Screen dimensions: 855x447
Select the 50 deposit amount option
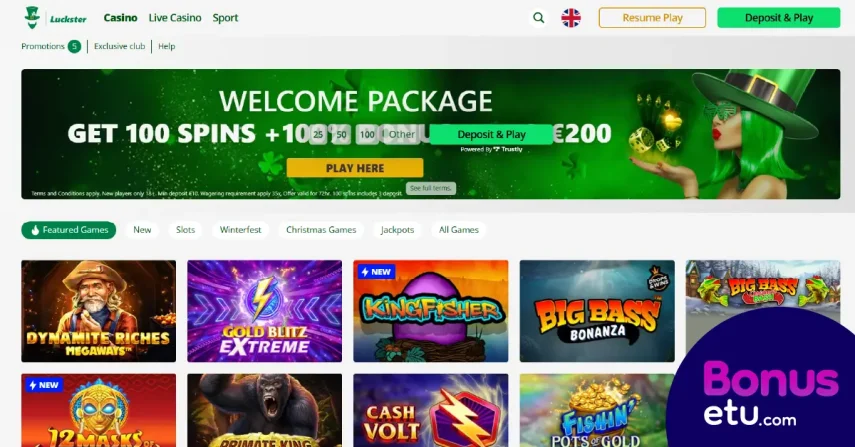click(x=341, y=134)
